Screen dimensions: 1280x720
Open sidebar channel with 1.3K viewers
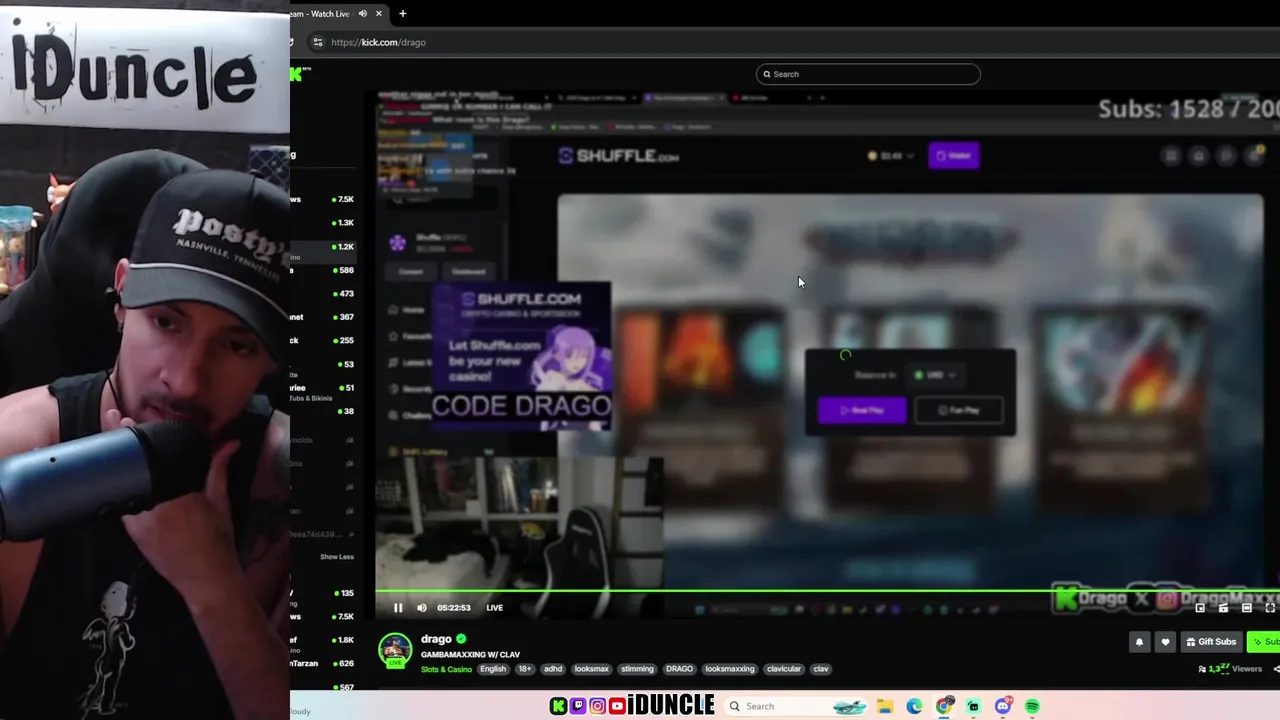coord(322,223)
